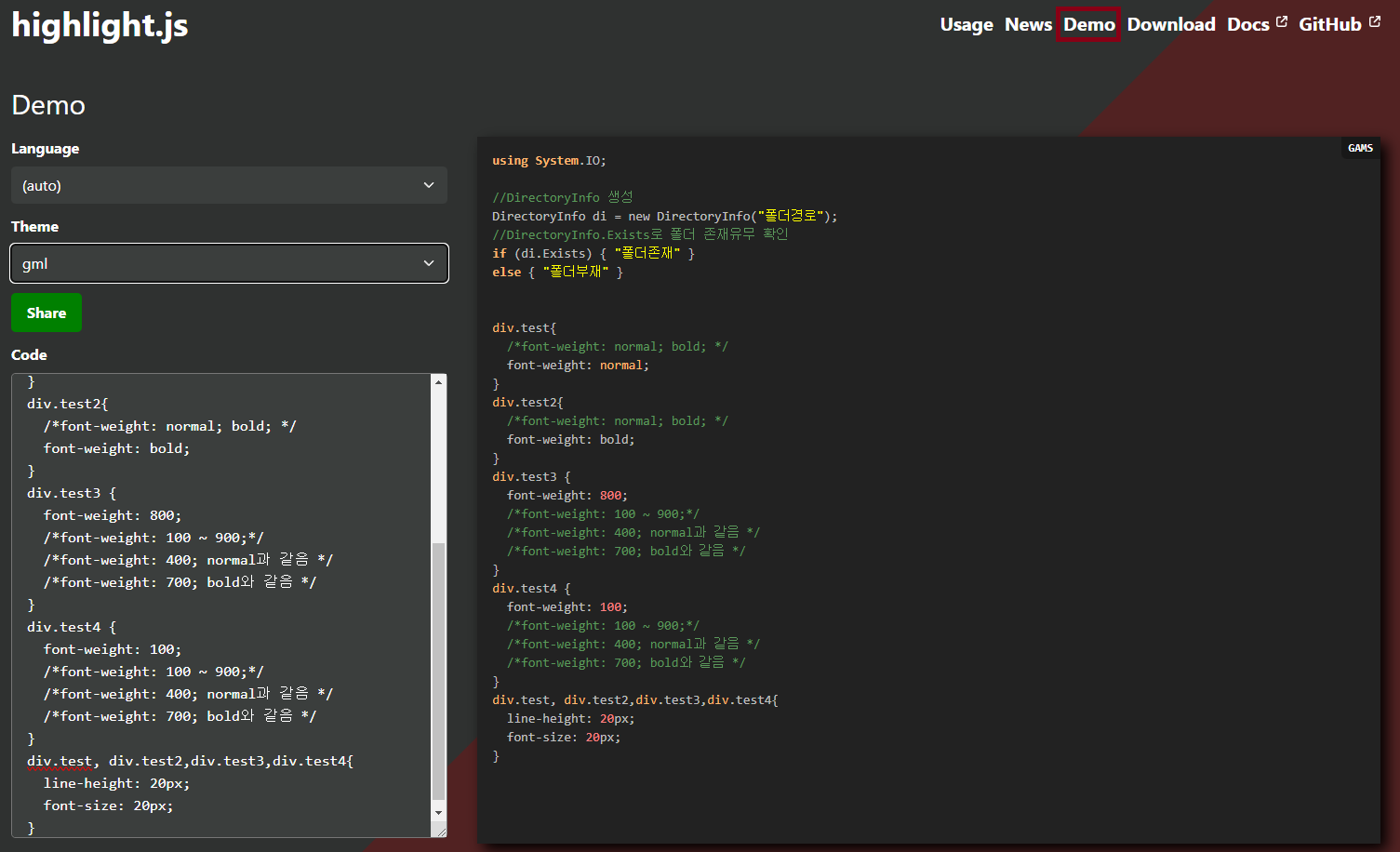The image size is (1400, 852).
Task: Click 'font-weight: bold;' in the Code editor
Action: pyautogui.click(x=116, y=448)
